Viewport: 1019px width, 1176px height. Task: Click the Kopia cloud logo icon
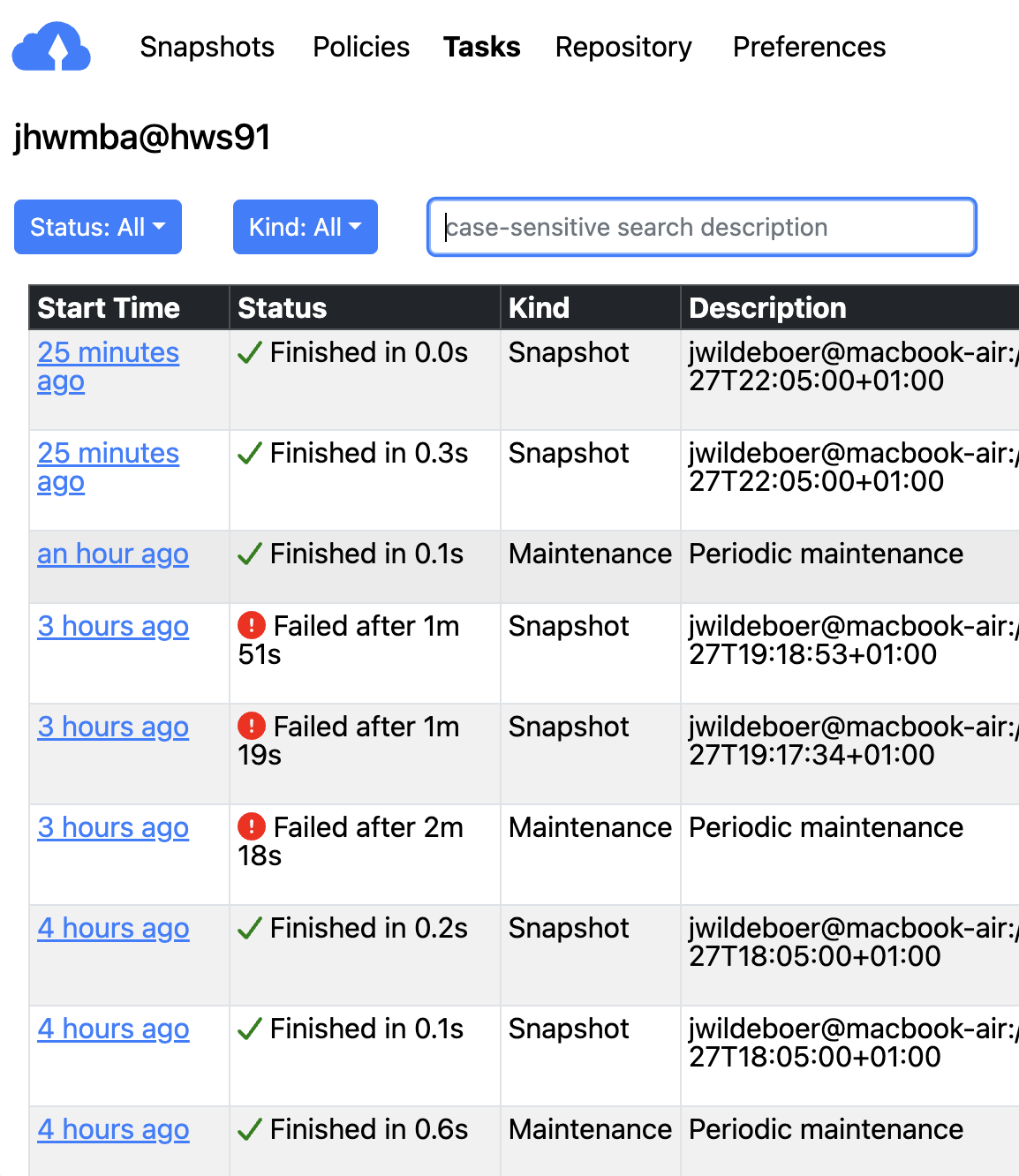[51, 47]
